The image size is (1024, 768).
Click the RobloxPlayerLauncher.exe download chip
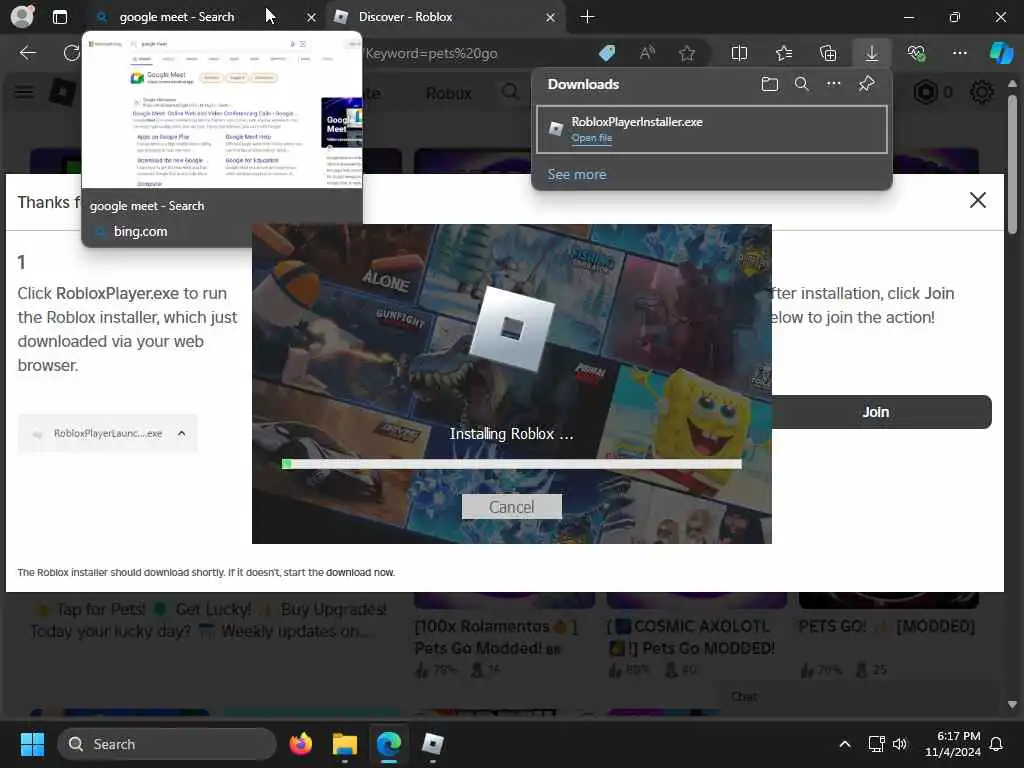pos(108,434)
